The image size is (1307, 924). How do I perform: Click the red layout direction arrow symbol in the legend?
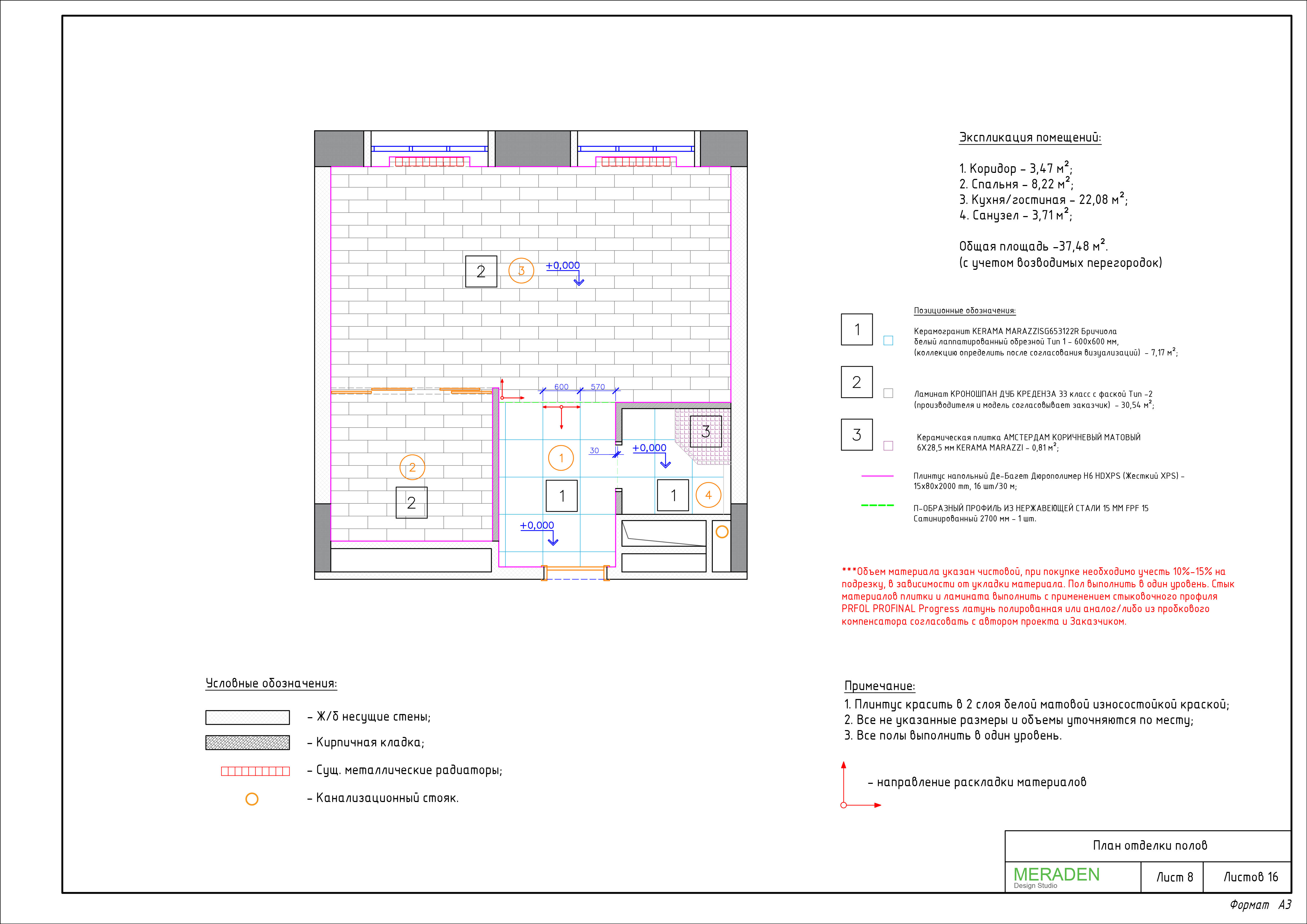(860, 785)
